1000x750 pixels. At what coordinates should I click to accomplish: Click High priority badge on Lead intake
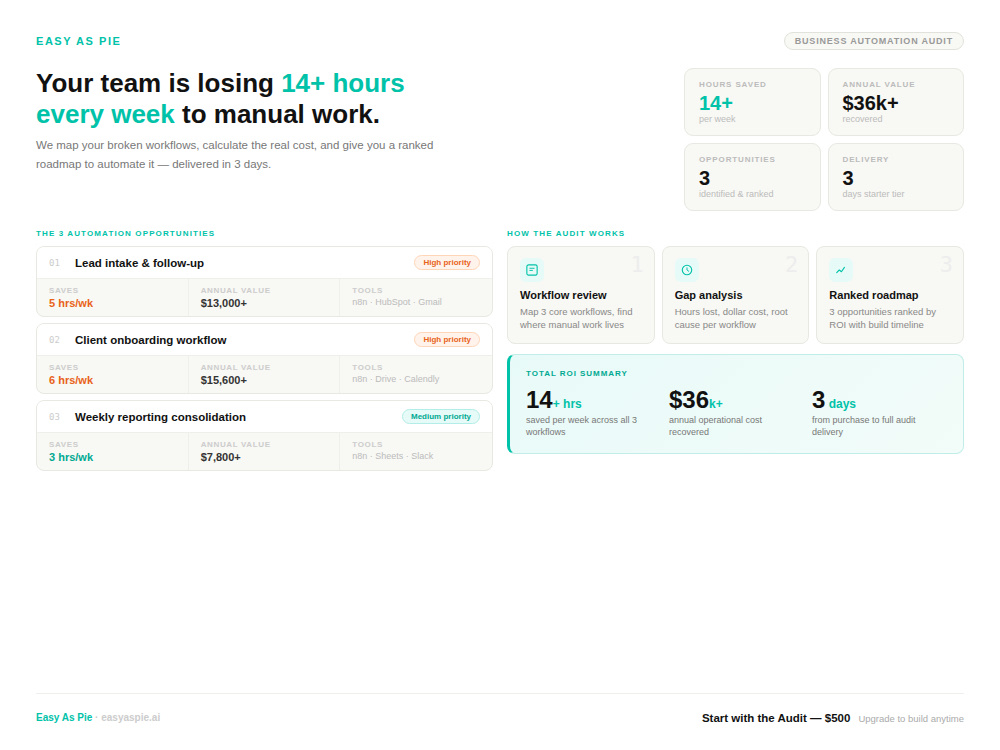pyautogui.click(x=446, y=263)
